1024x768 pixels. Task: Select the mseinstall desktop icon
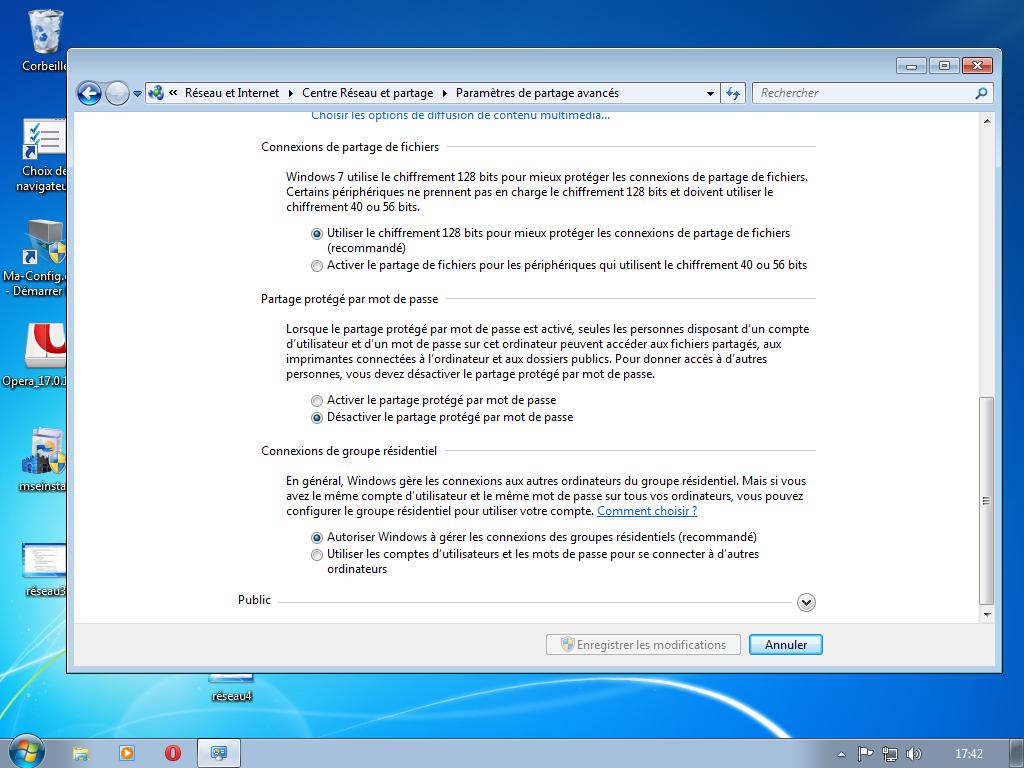42,460
